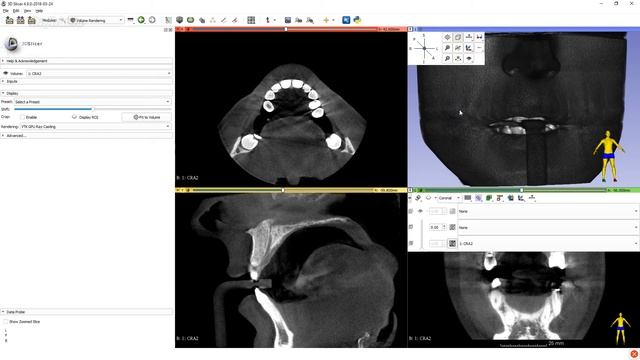640x360 pixels.
Task: Click the next-module arrow icon
Action: click(152, 20)
